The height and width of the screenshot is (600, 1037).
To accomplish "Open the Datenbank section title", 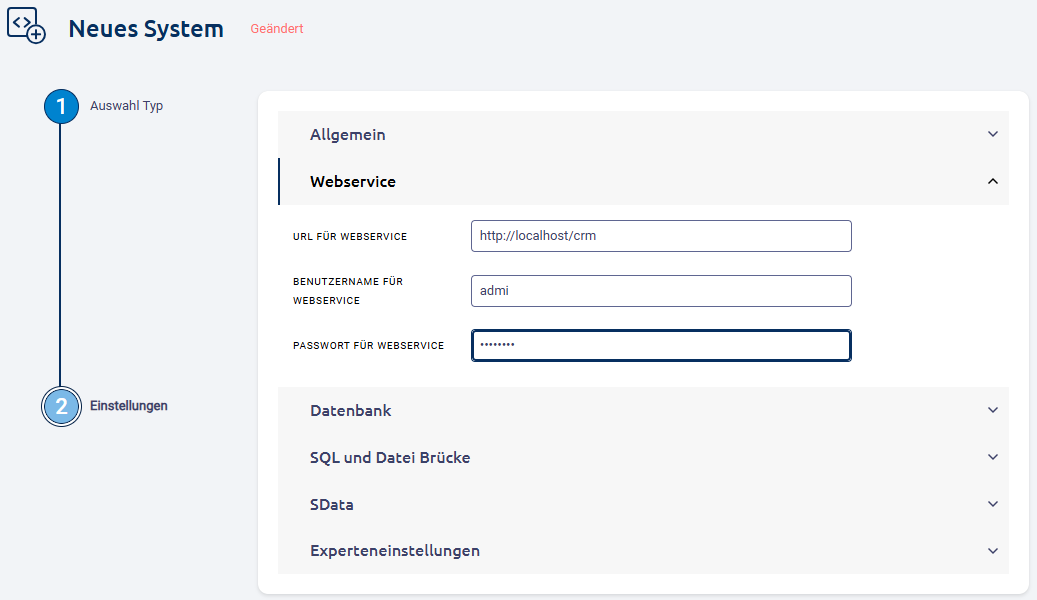I will tap(350, 410).
